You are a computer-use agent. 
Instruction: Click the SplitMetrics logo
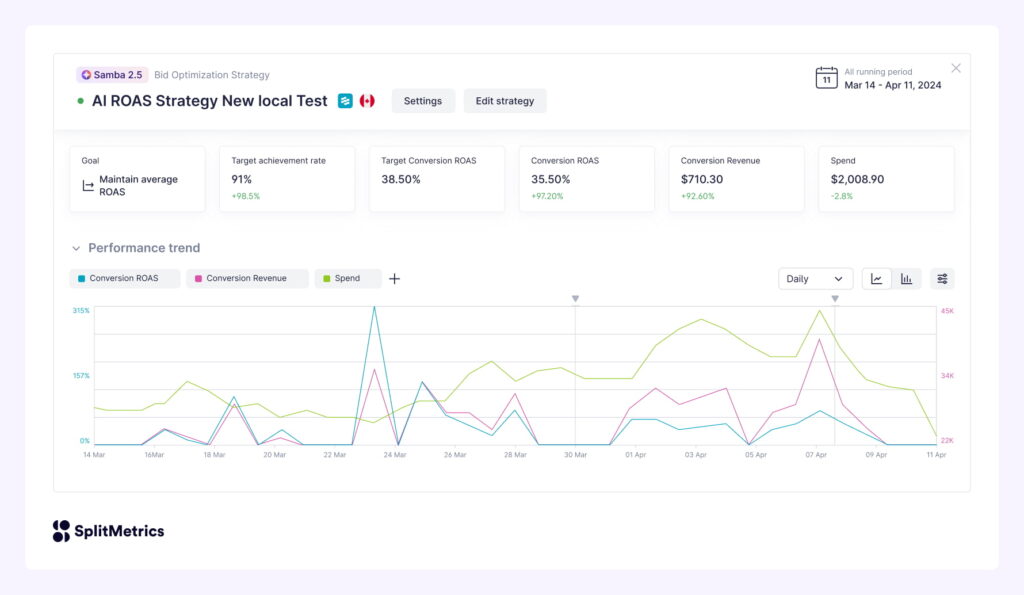point(107,531)
